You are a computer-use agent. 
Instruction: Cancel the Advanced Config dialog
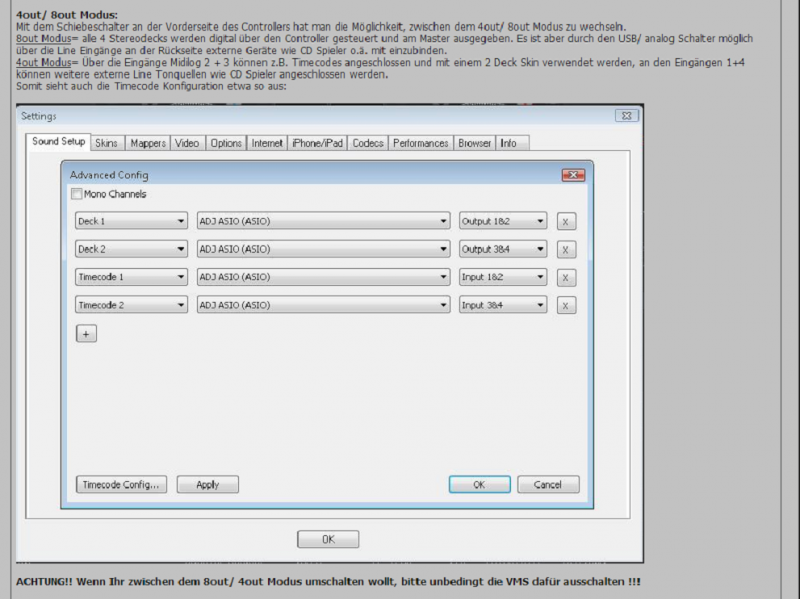(548, 484)
